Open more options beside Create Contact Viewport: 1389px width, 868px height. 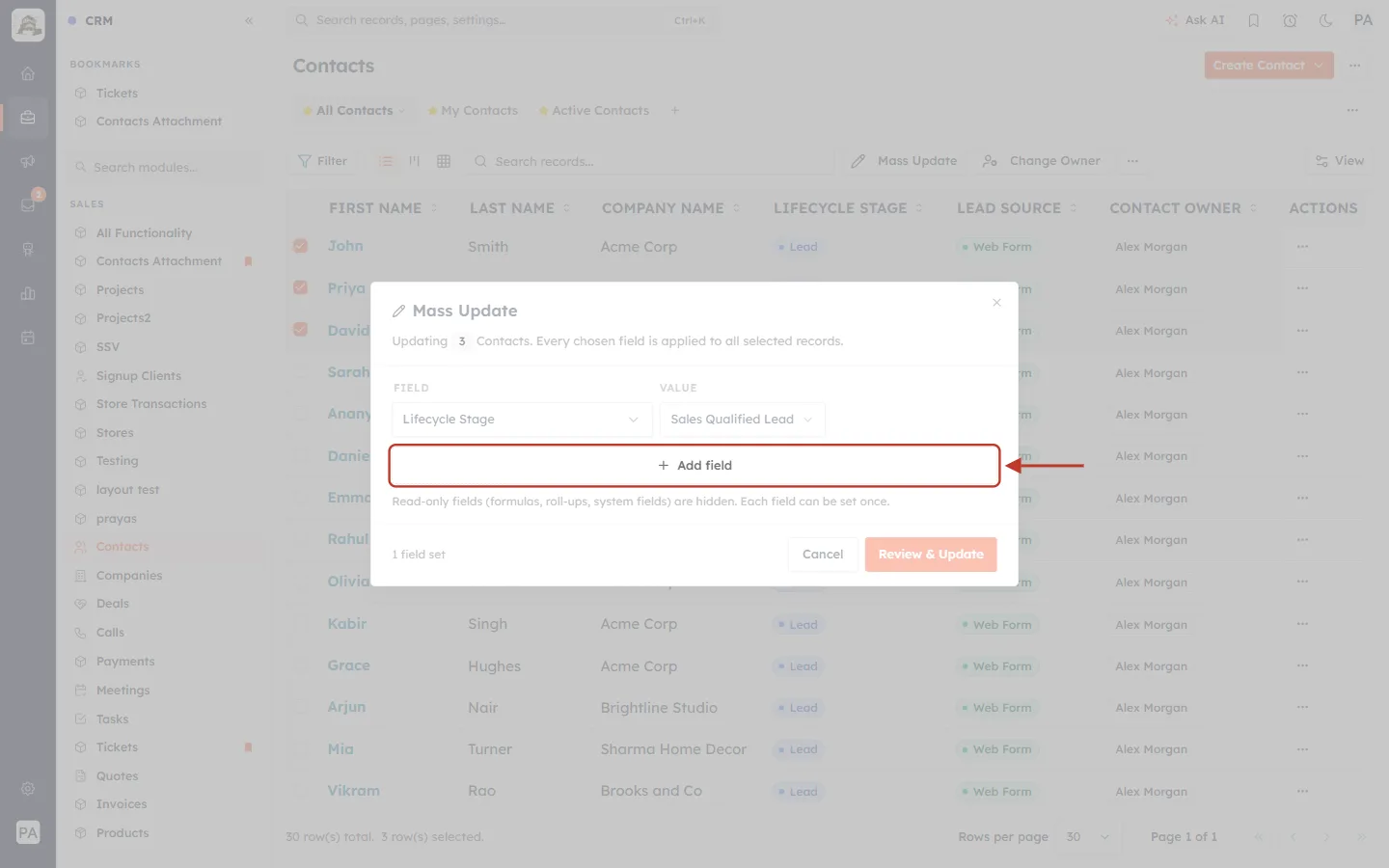point(1355,66)
